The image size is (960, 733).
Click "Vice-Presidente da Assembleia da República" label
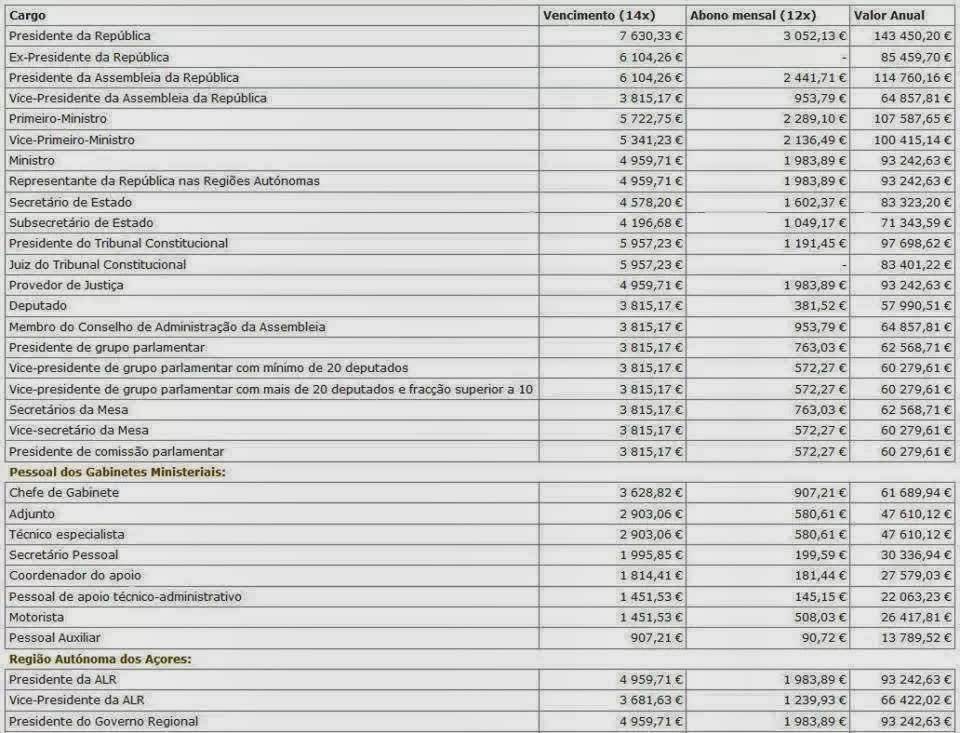click(138, 99)
